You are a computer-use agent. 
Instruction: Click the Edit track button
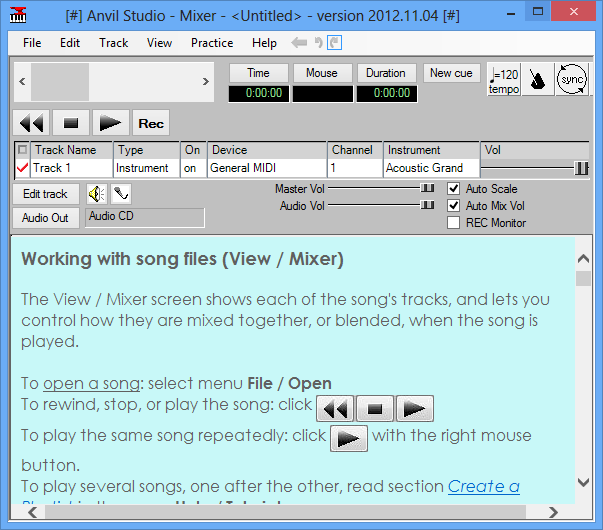coord(45,194)
